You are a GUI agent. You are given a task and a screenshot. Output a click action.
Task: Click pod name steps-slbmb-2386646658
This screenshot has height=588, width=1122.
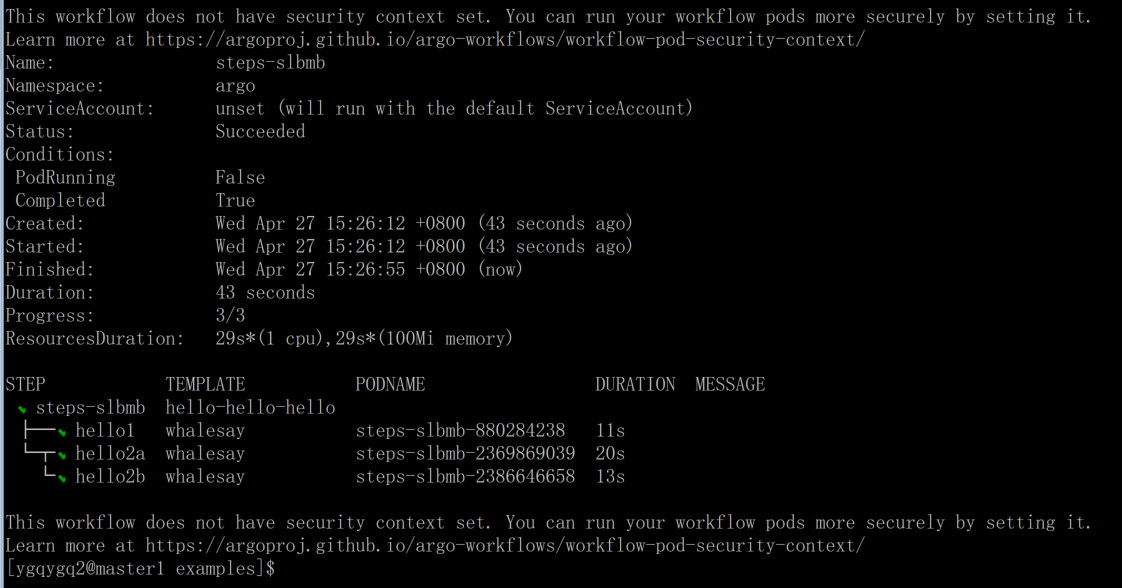465,476
